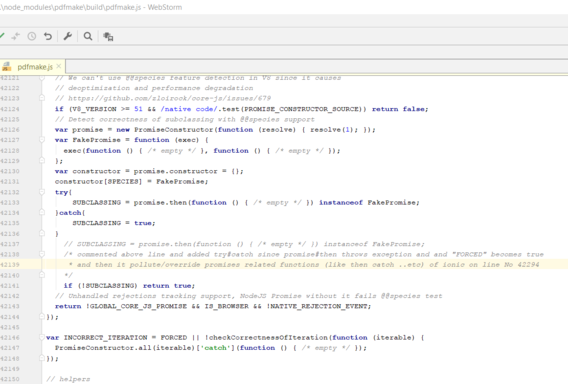Open Search Everywhere magnifier icon
Image resolution: width=568 pixels, height=384 pixels.
point(88,36)
